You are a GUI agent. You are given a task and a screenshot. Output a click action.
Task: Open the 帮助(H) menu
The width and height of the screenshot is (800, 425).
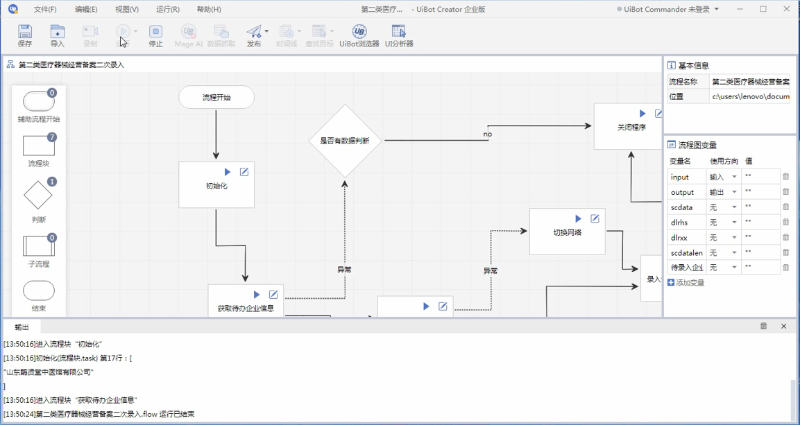coord(209,9)
